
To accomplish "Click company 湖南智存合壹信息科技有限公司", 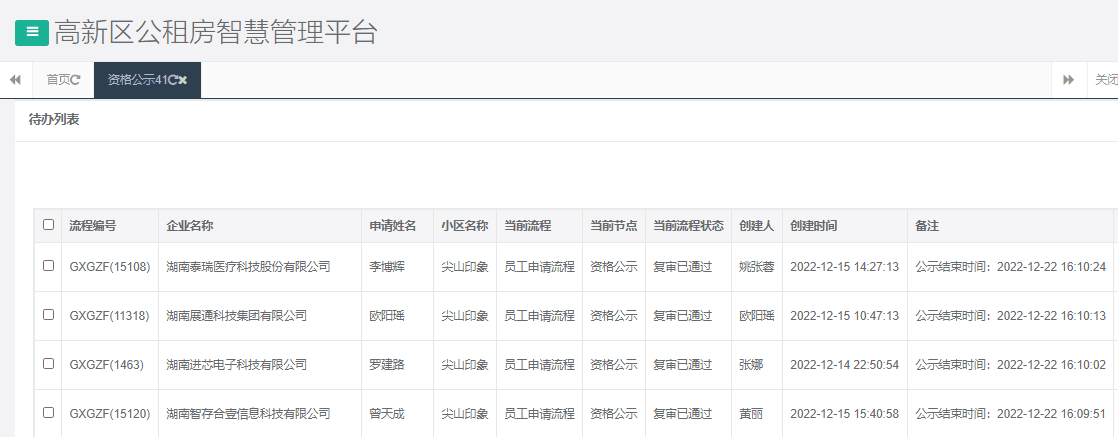I will 248,413.
